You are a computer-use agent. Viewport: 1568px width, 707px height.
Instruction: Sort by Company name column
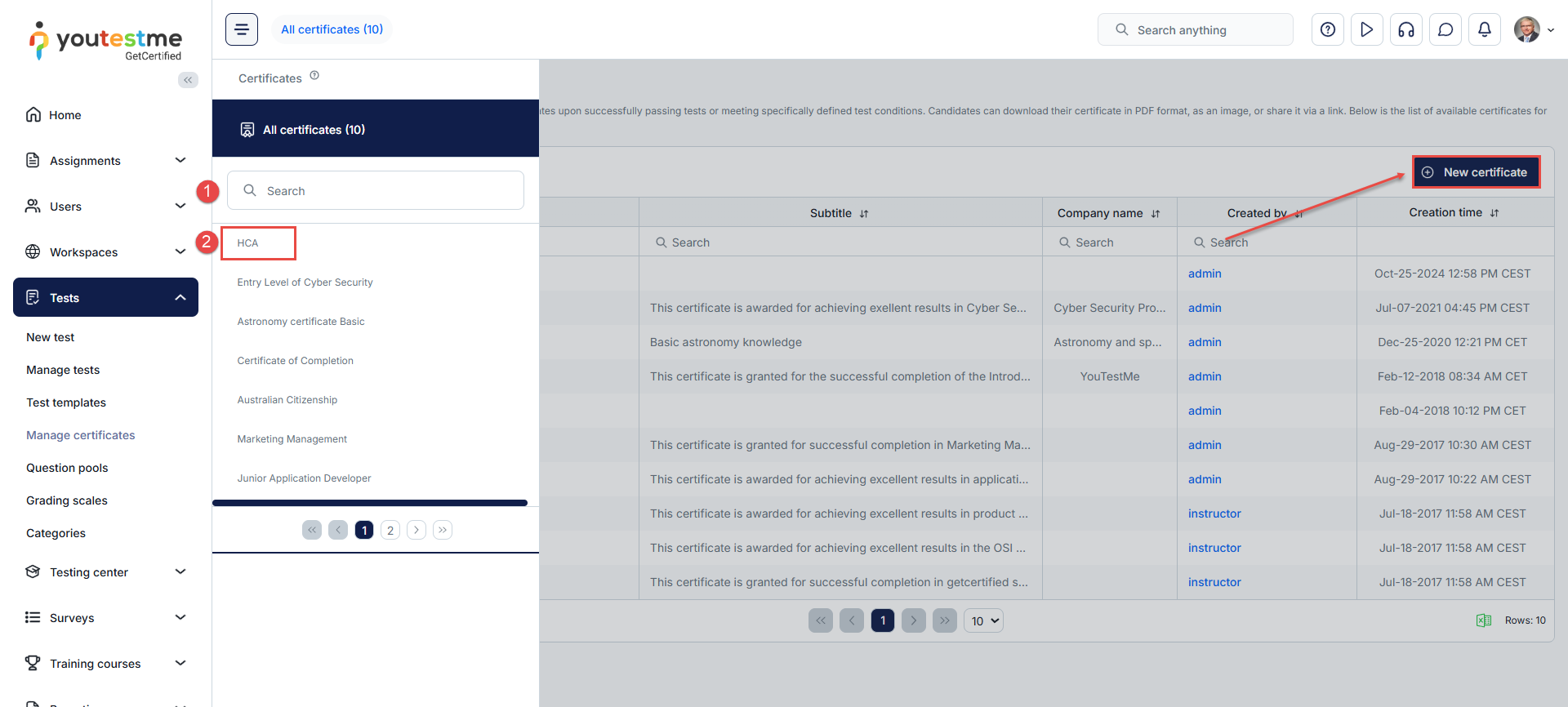coord(1156,214)
